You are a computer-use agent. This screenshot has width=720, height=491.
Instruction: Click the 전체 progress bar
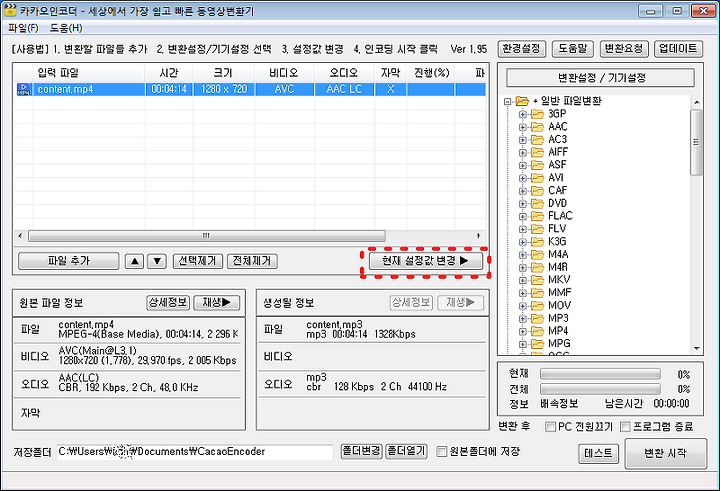click(x=600, y=389)
